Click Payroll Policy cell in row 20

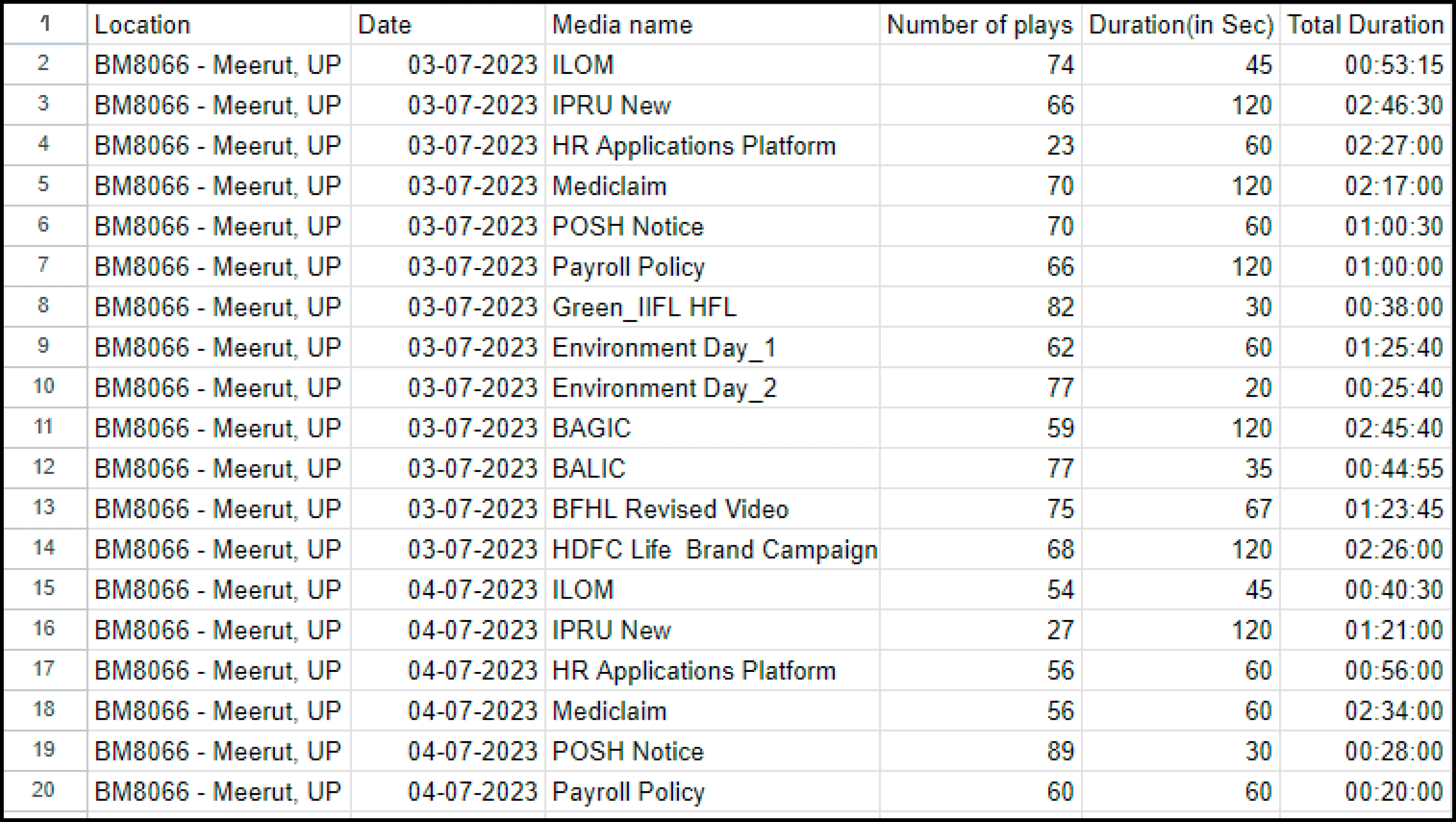[712, 791]
